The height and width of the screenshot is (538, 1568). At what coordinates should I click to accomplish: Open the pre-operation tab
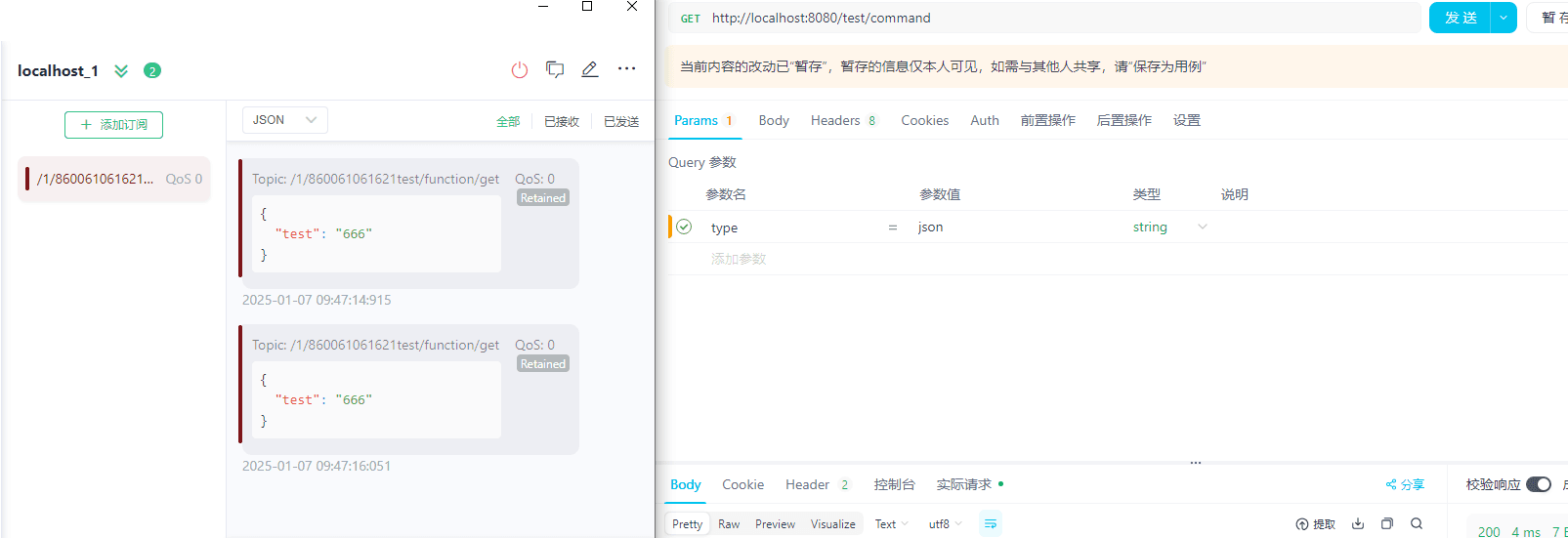1047,120
